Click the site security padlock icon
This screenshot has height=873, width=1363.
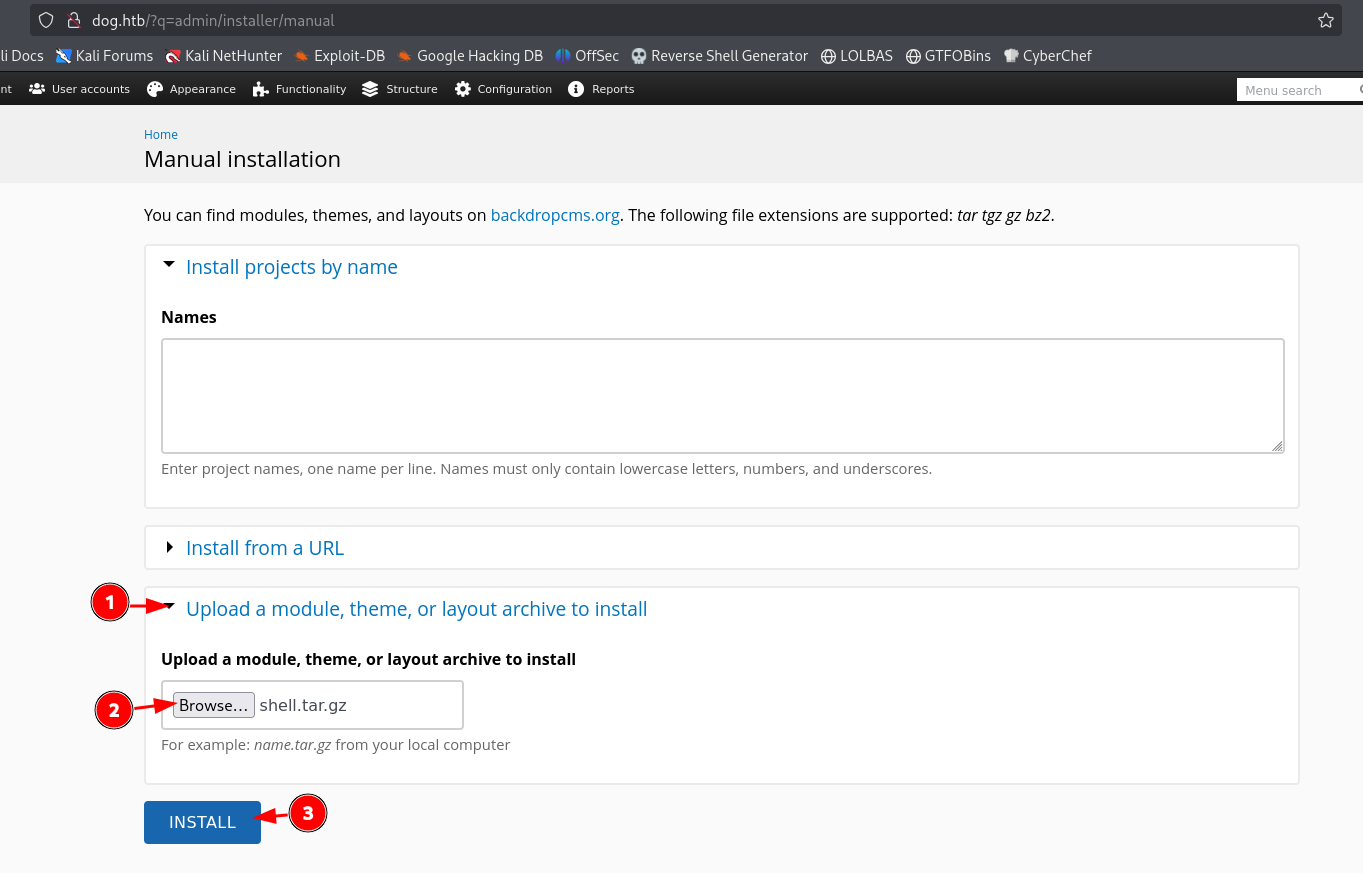(x=72, y=20)
